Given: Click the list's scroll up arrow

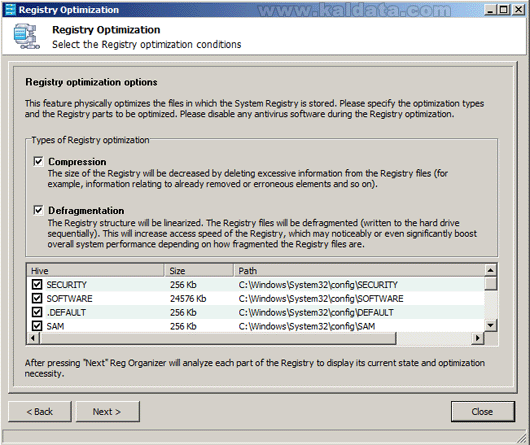Looking at the screenshot, I should coord(490,270).
